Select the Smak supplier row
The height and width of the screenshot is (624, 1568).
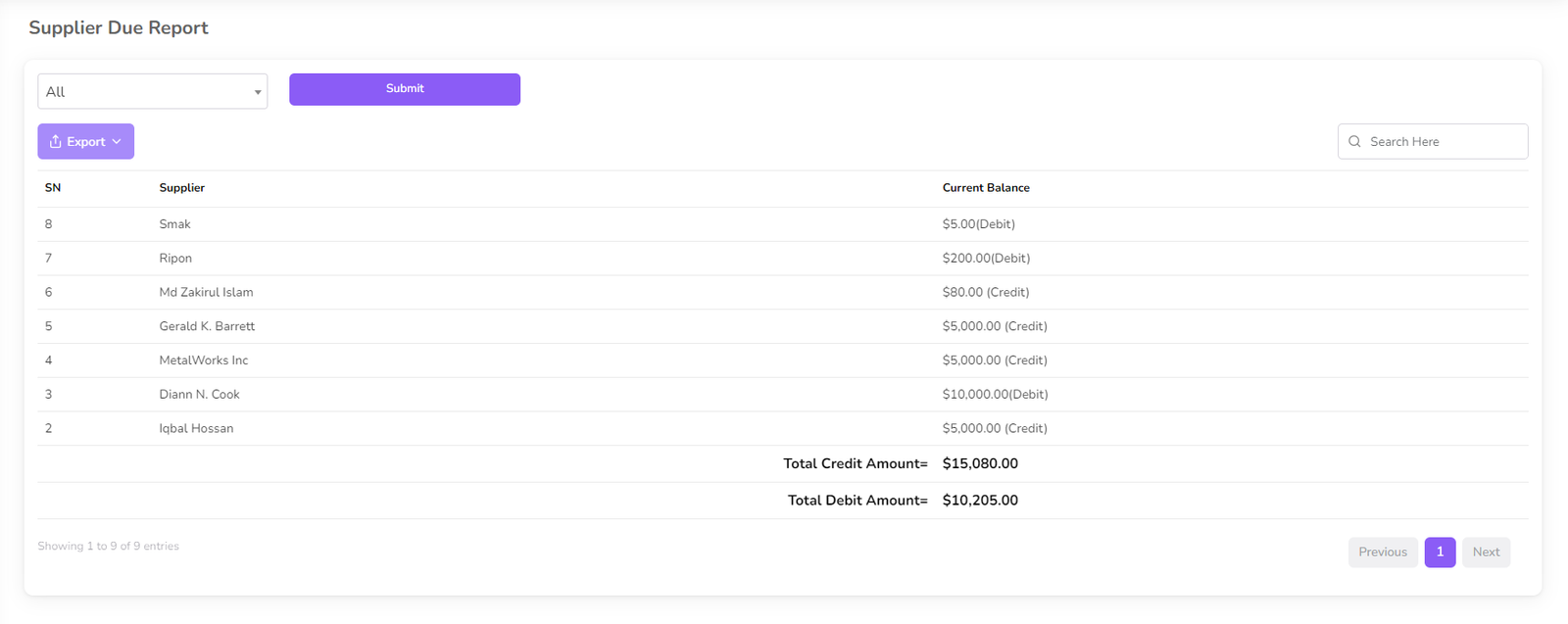coord(174,224)
